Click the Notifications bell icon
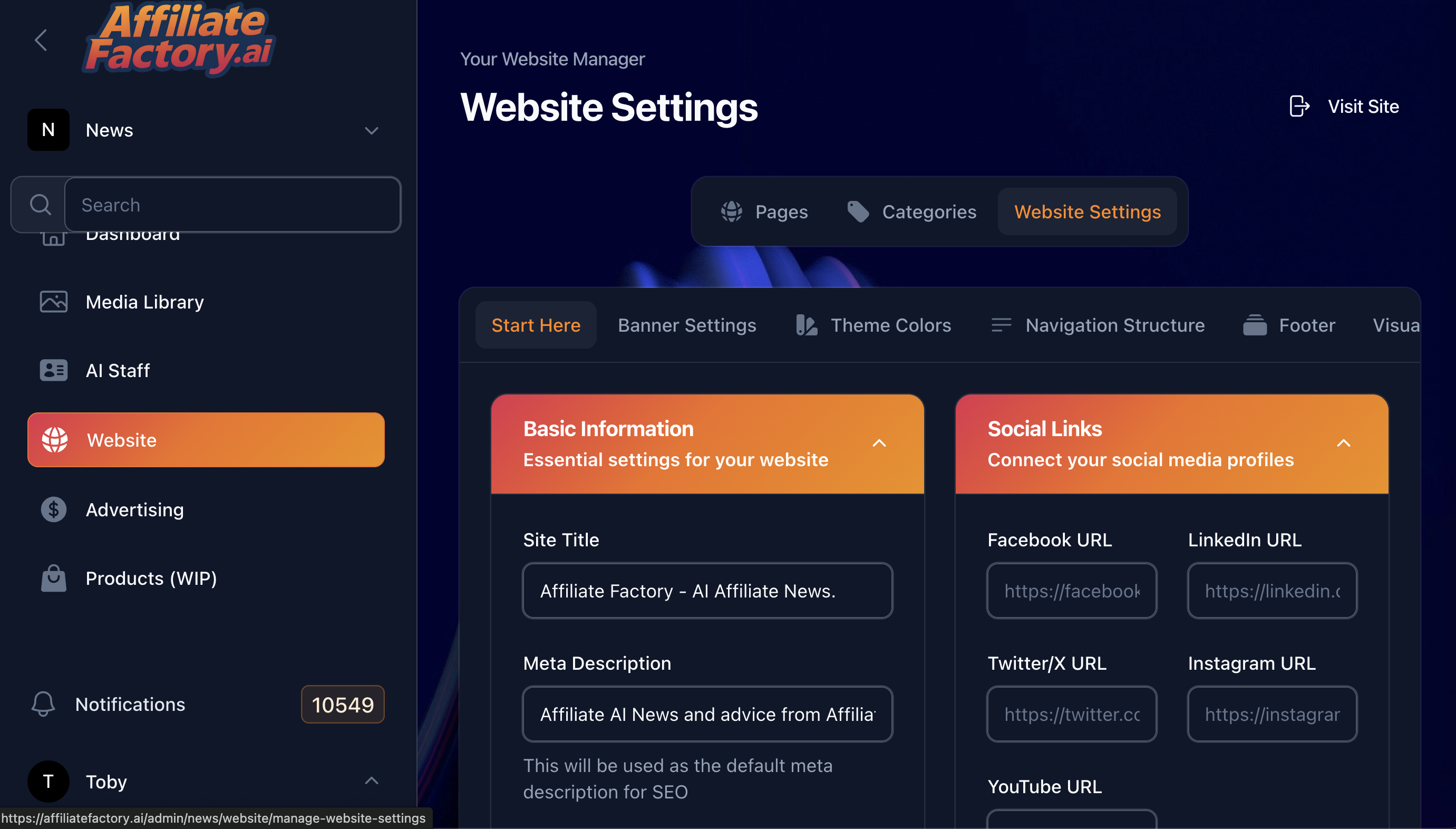 click(x=43, y=705)
